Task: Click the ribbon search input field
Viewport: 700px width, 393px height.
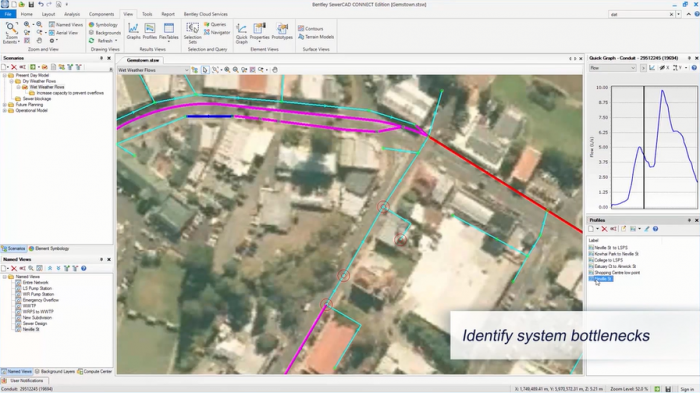Action: [x=639, y=14]
